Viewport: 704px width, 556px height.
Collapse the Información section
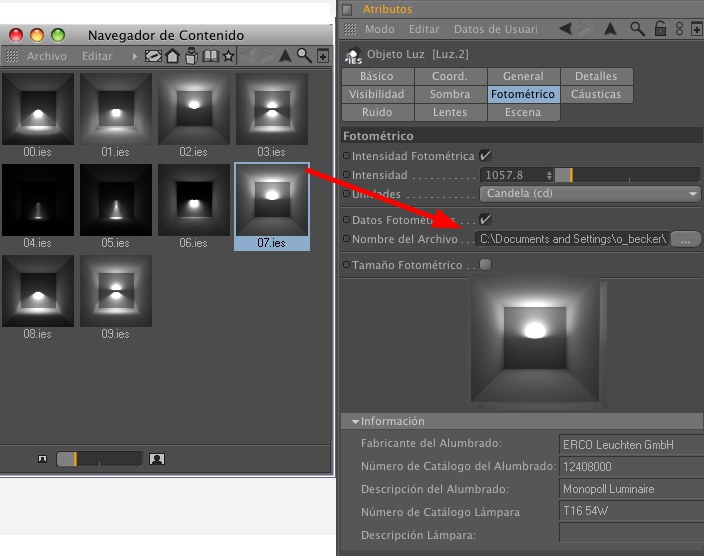coord(355,422)
